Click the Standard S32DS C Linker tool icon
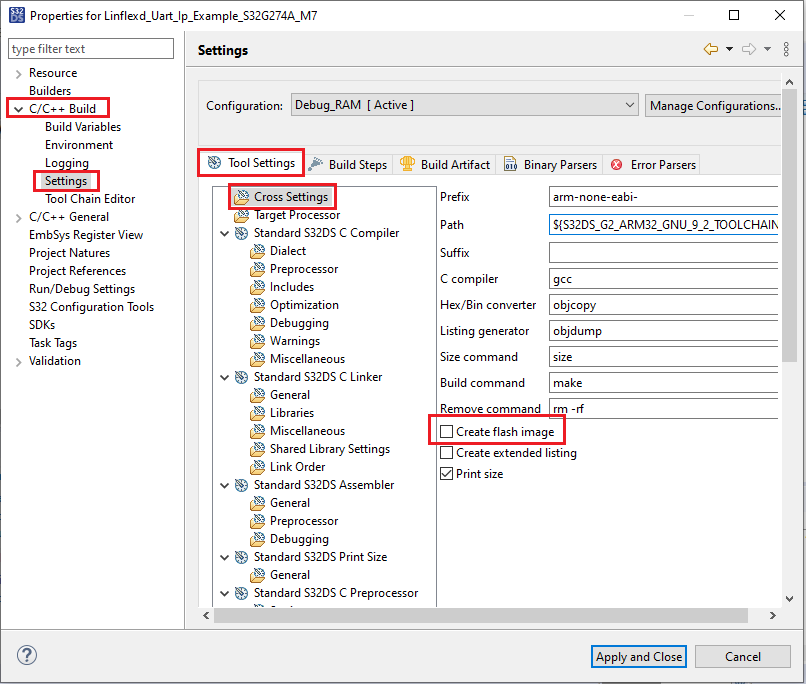806x684 pixels. pyautogui.click(x=241, y=377)
